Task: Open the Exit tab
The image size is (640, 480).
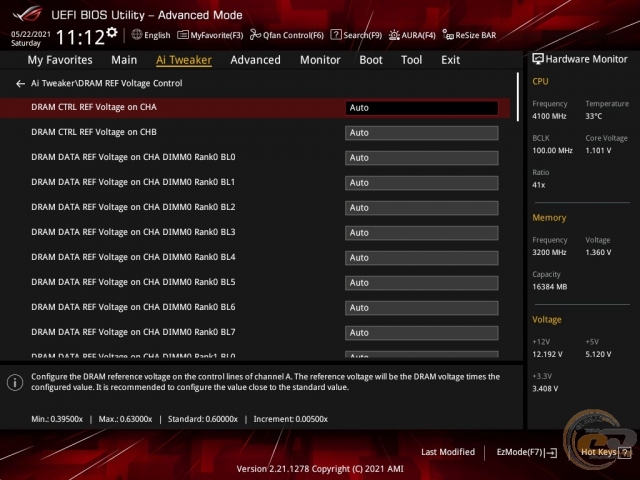Action: 450,60
